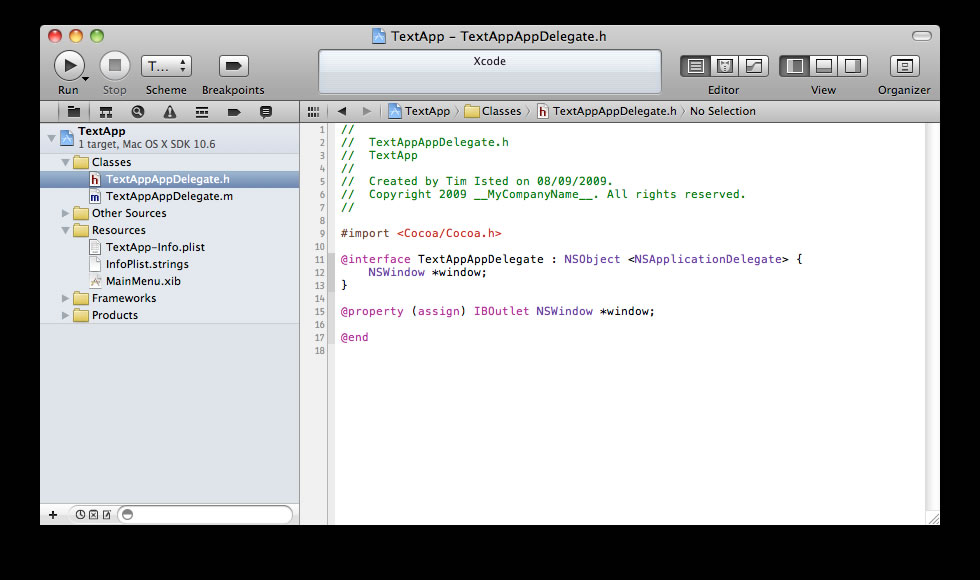Show the bottom Debug area pane
The width and height of the screenshot is (980, 580).
tap(824, 66)
